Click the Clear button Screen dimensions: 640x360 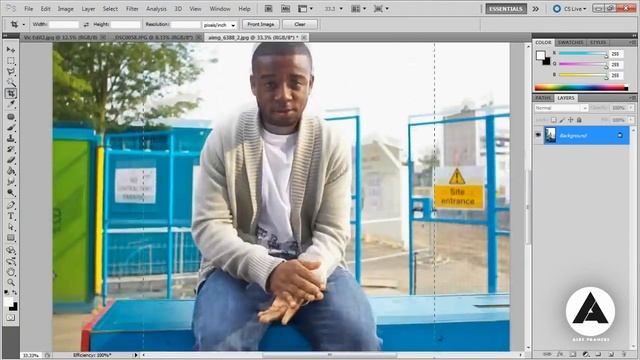[x=300, y=24]
